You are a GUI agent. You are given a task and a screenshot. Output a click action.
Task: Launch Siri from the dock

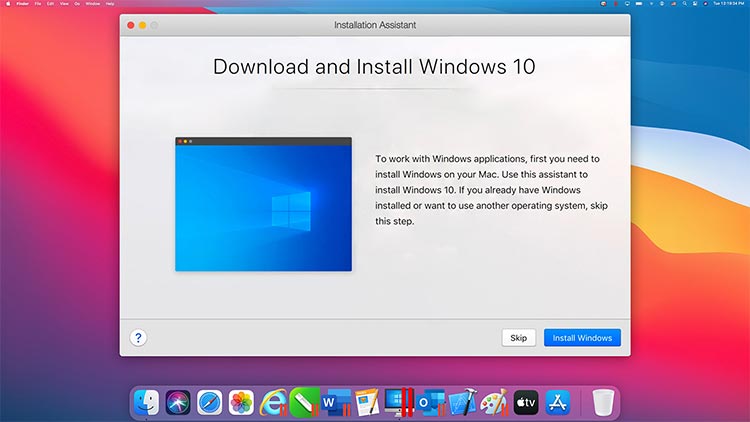(x=178, y=402)
